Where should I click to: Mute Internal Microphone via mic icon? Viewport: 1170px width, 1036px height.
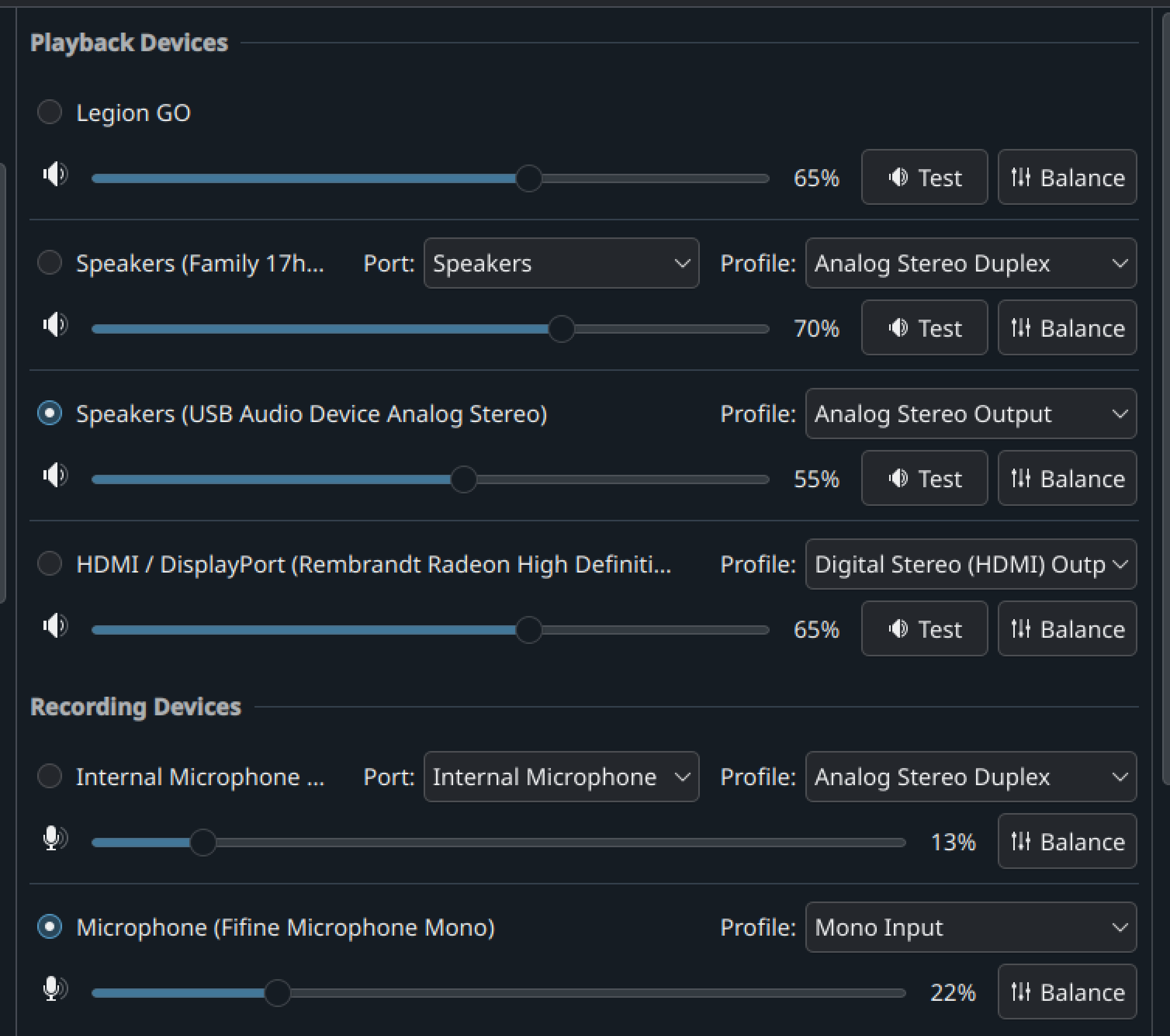pos(55,839)
